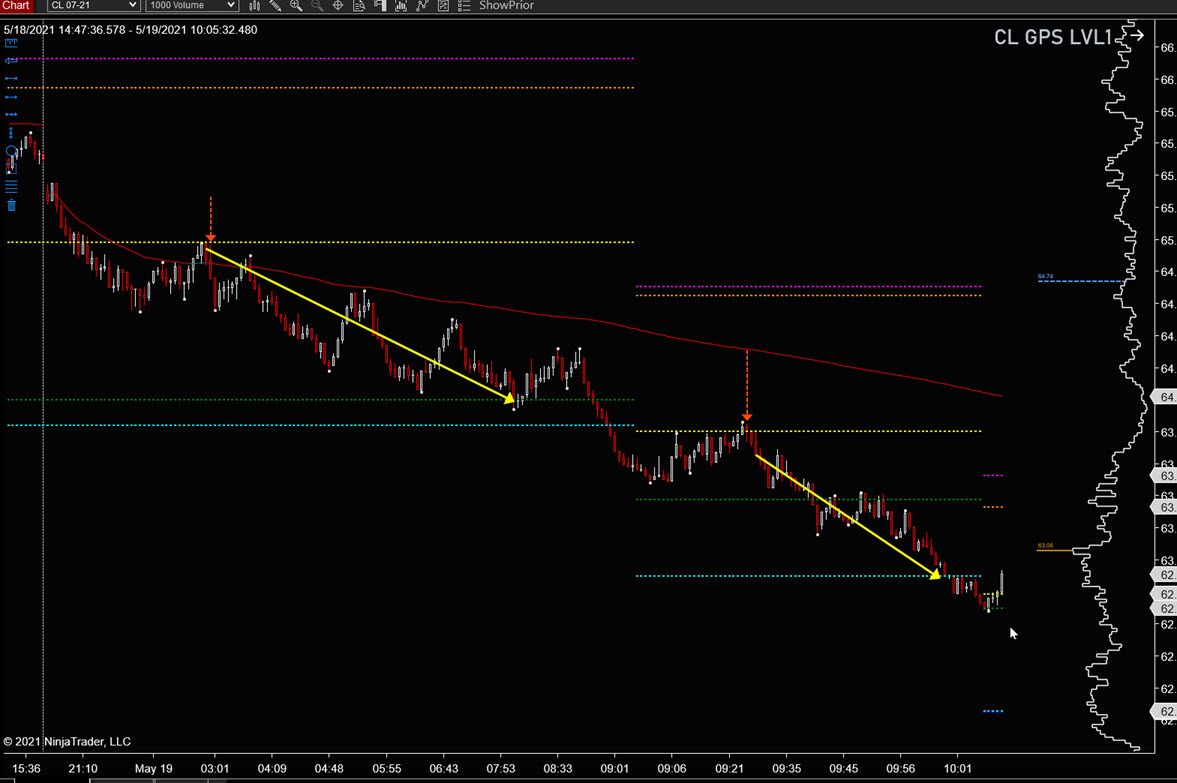Screen dimensions: 1177x783
Task: Select the risk-reward drawing tool
Action: coord(11,61)
